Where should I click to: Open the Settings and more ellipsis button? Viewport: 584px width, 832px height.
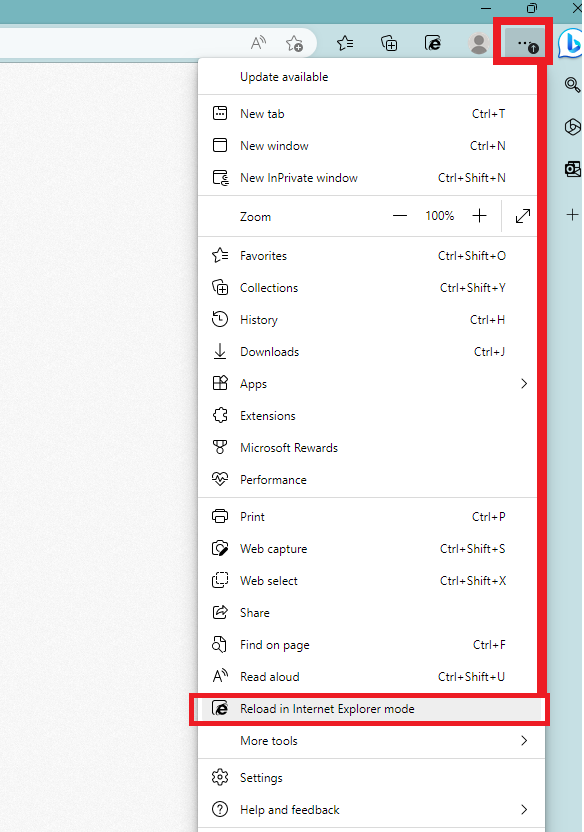coord(524,44)
